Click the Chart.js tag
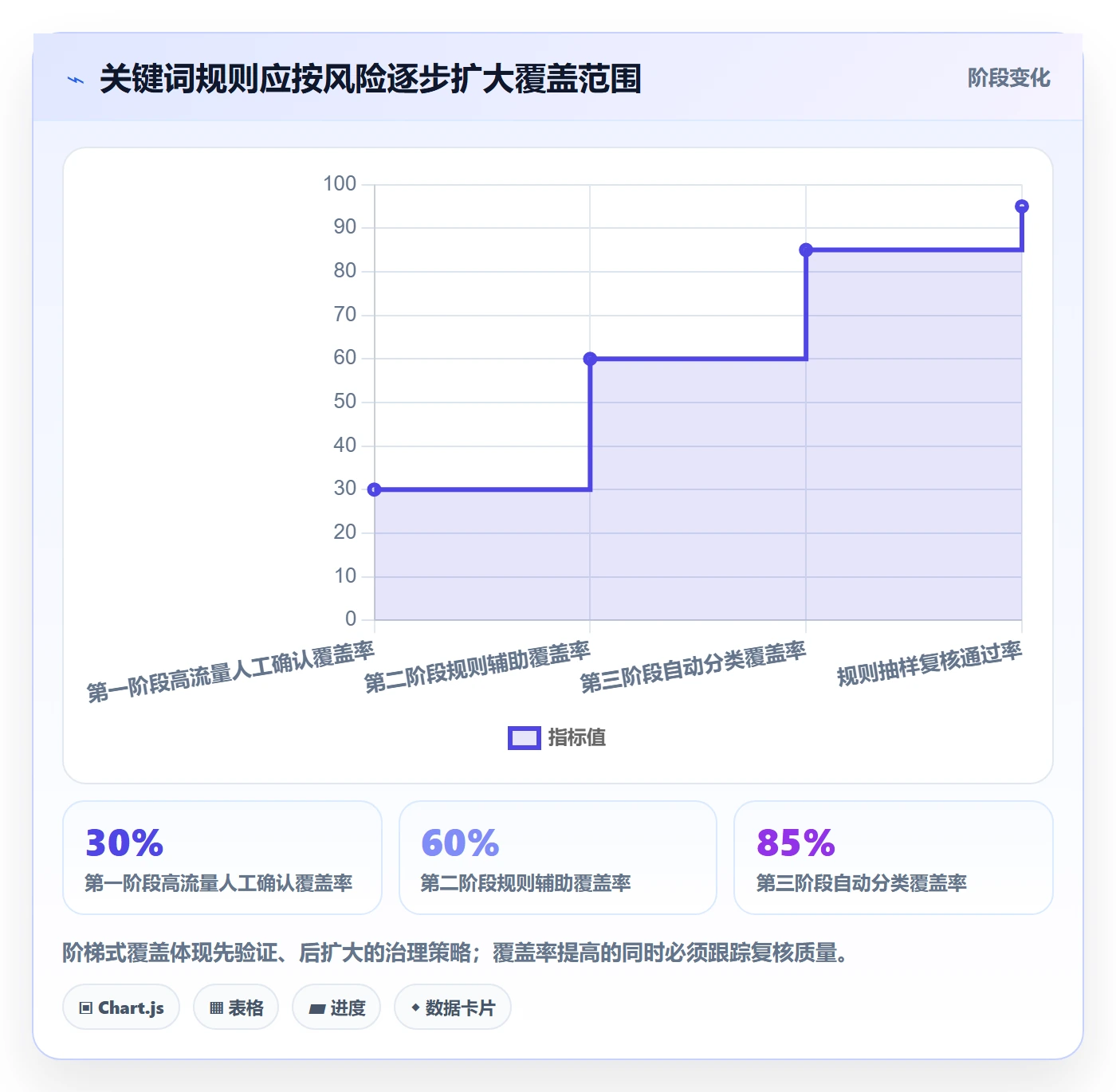The width and height of the screenshot is (1116, 1092). 121,1008
